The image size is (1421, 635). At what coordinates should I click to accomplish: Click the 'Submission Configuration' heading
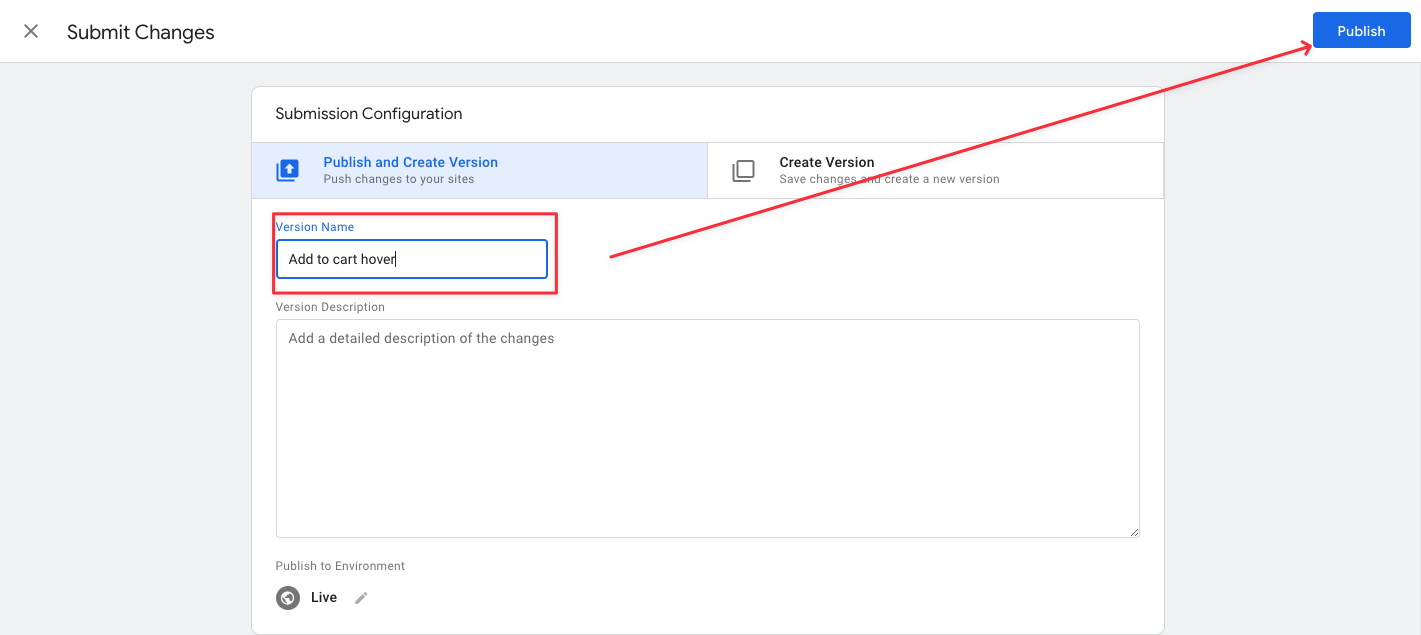click(369, 114)
